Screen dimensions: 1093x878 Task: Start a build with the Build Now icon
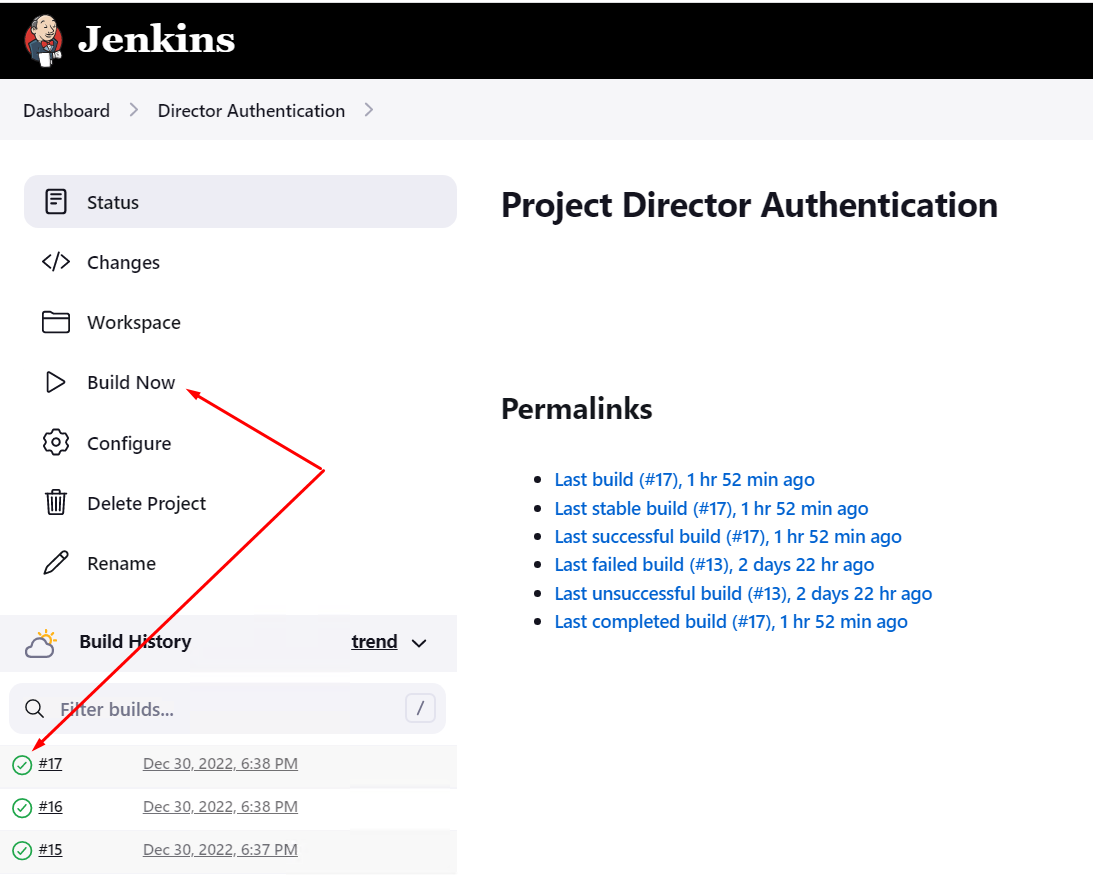pyautogui.click(x=57, y=382)
